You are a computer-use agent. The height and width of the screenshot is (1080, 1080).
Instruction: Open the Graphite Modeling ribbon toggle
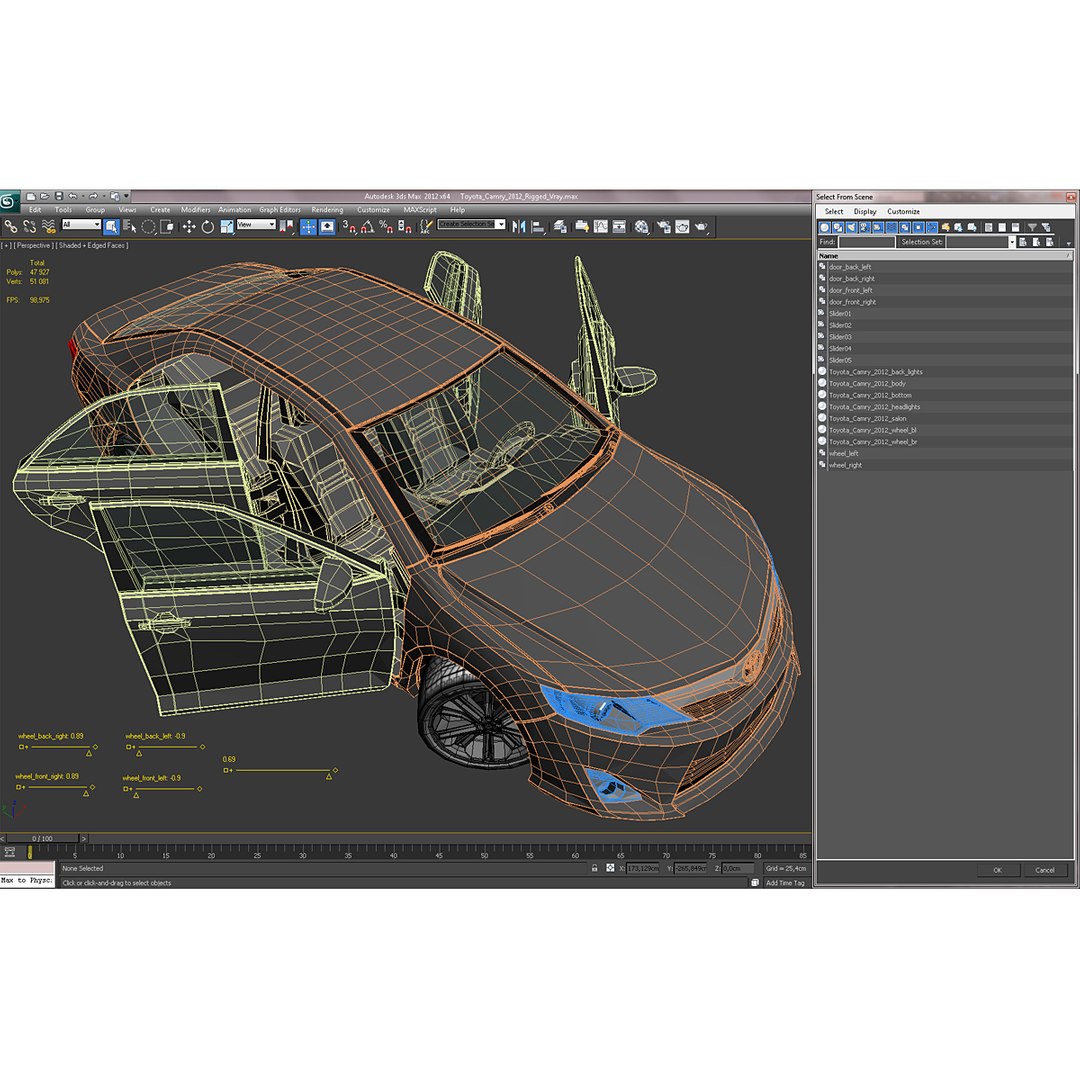click(x=582, y=226)
